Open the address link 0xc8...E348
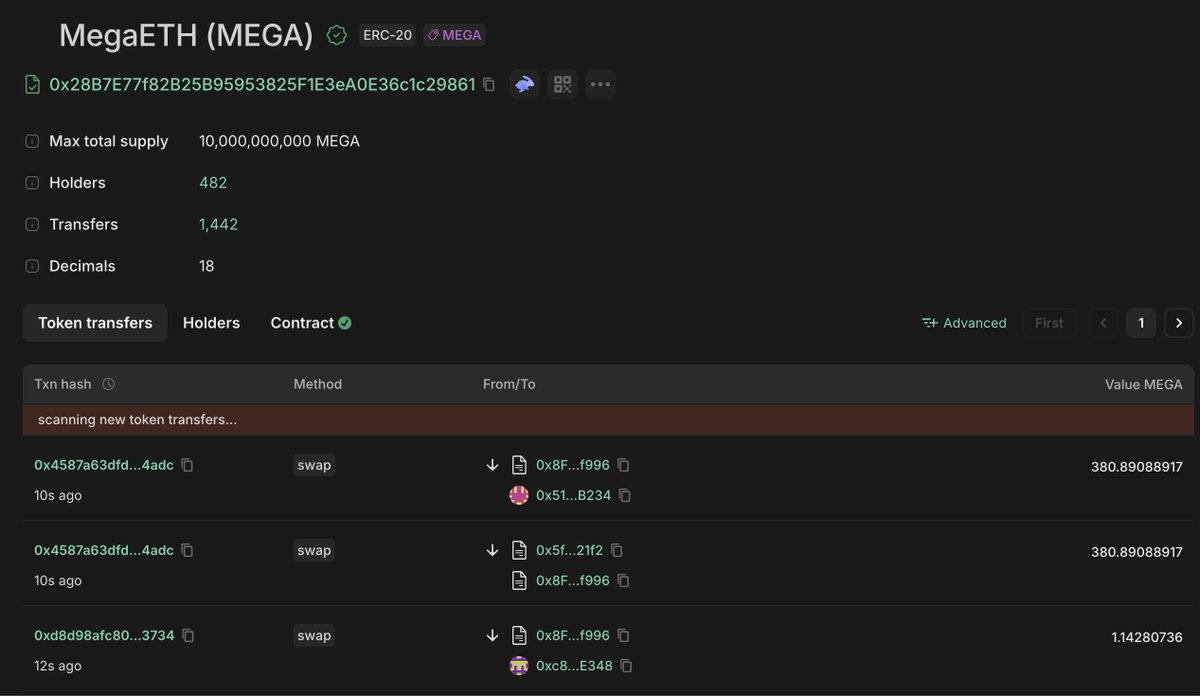This screenshot has height=696, width=1200. coord(574,665)
